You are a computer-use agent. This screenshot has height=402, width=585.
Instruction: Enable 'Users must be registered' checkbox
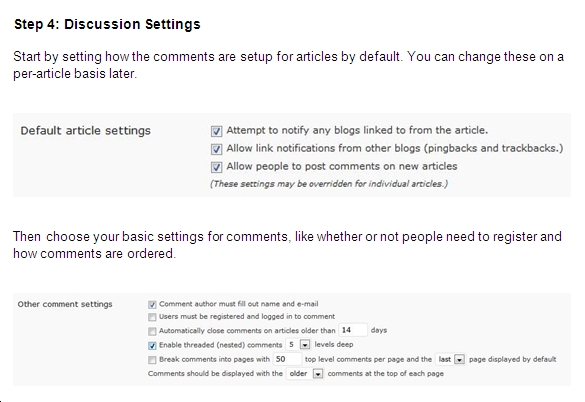(152, 317)
